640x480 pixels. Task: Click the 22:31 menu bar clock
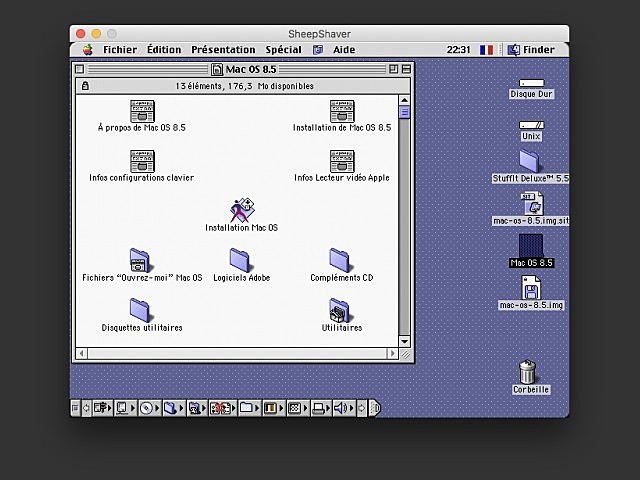(x=458, y=50)
